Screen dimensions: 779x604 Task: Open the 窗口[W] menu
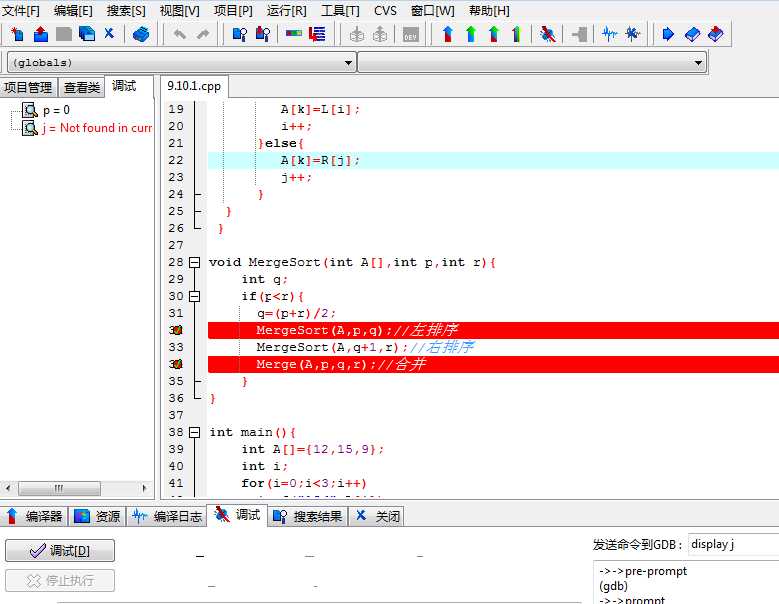pos(433,10)
